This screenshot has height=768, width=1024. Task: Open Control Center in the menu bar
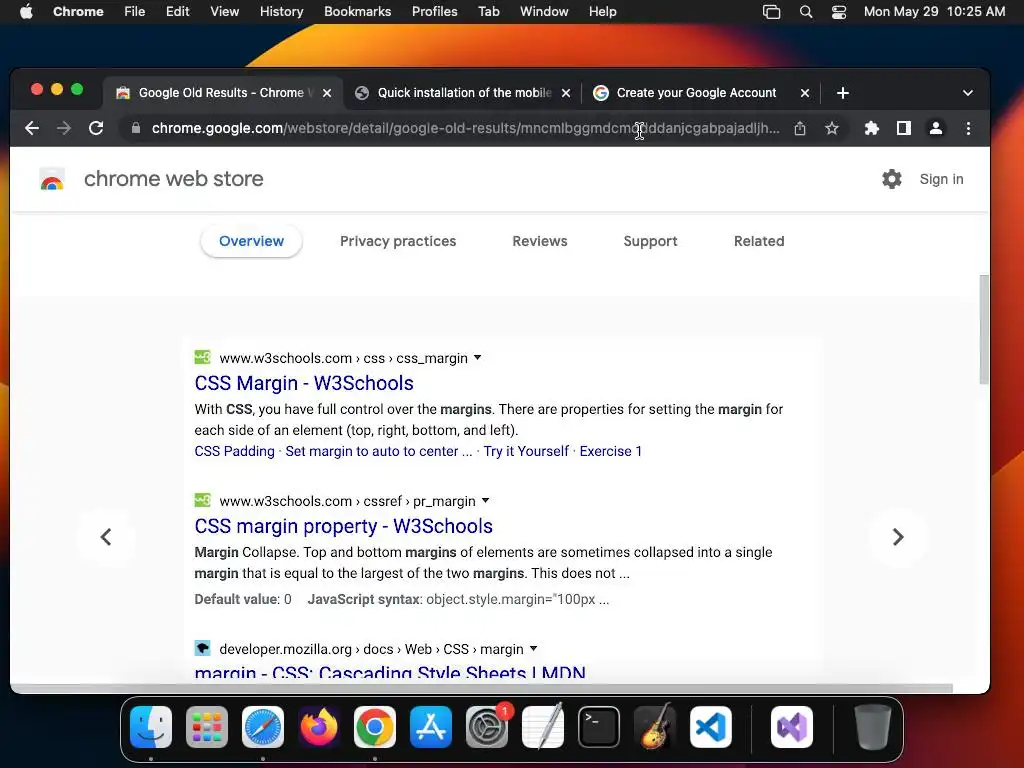[x=839, y=12]
